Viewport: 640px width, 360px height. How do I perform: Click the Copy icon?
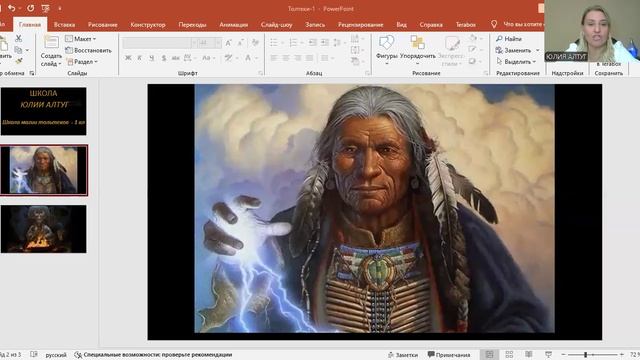point(18,50)
